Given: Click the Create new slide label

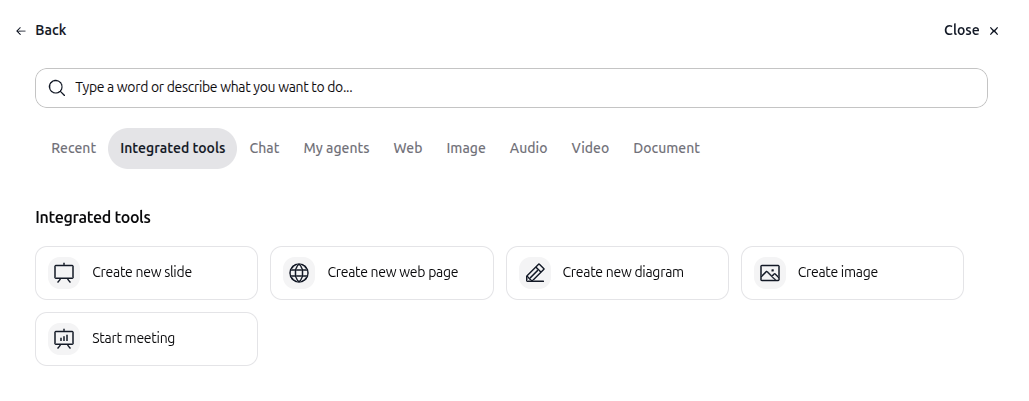Looking at the screenshot, I should click(142, 272).
